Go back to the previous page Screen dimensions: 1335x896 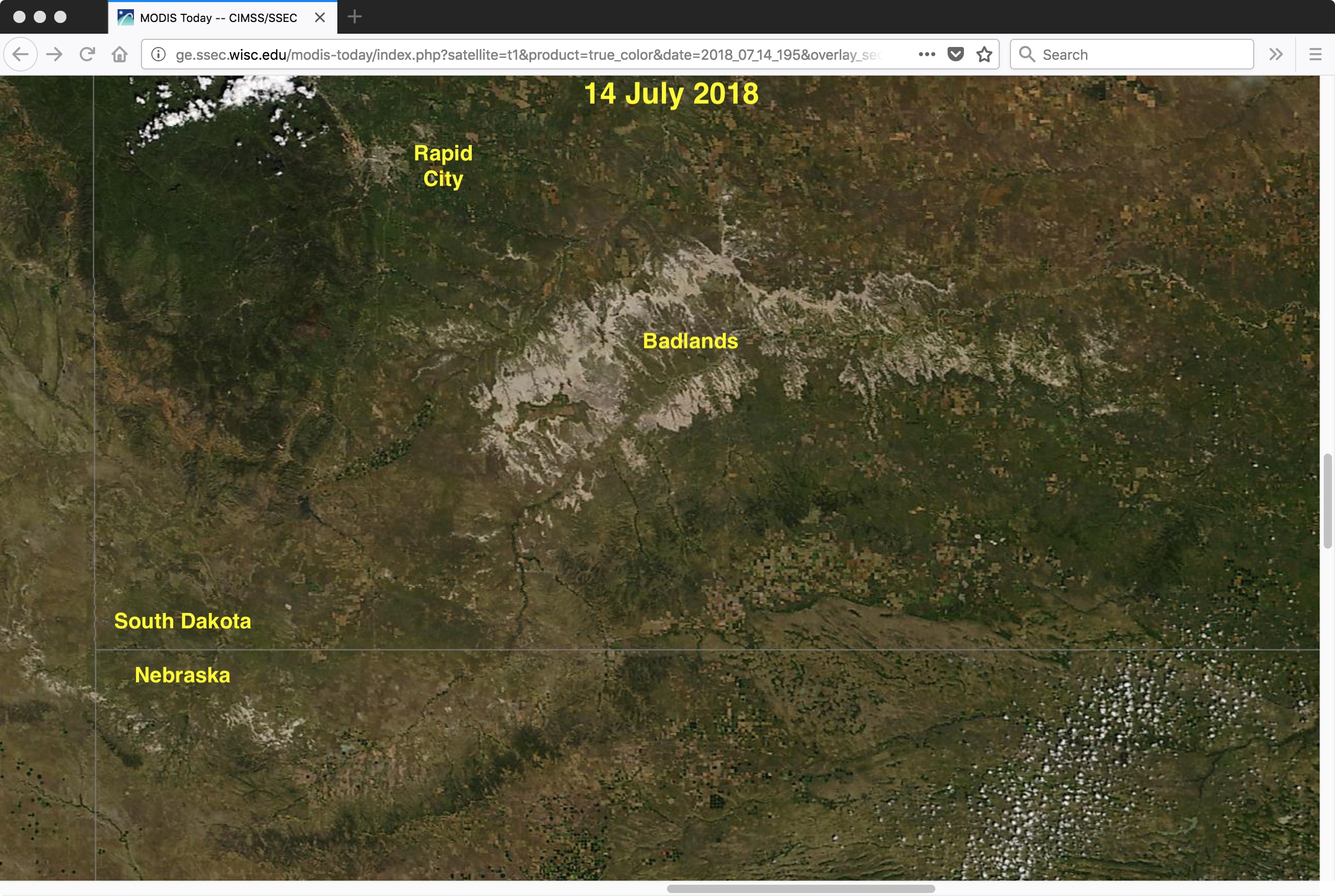click(x=20, y=54)
